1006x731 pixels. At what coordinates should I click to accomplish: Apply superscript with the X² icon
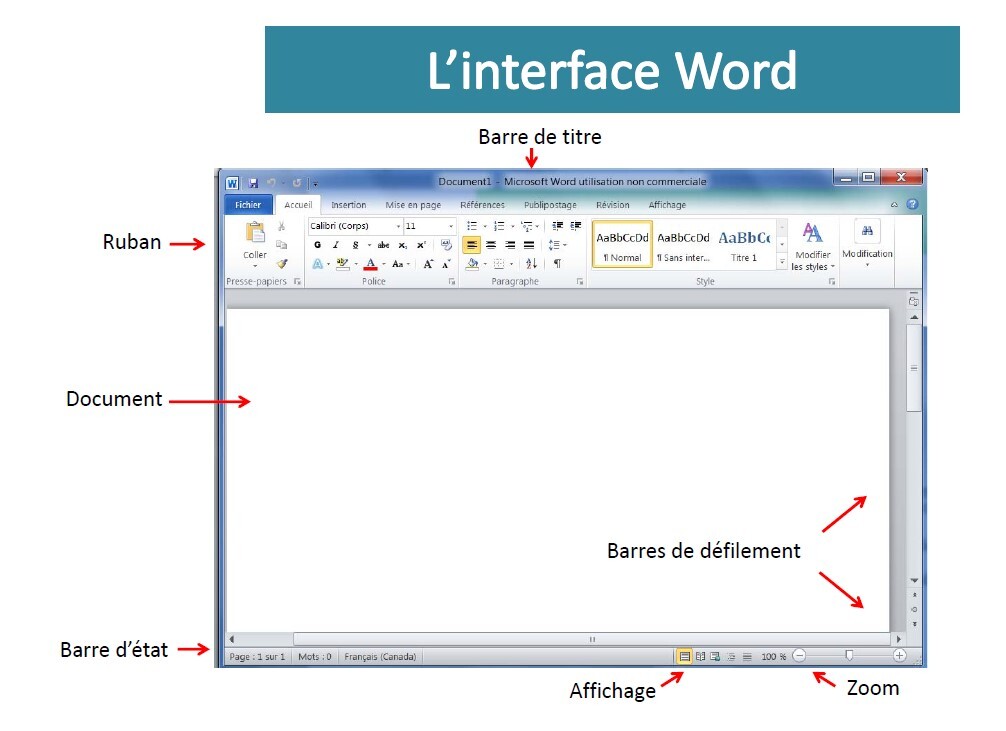point(422,245)
